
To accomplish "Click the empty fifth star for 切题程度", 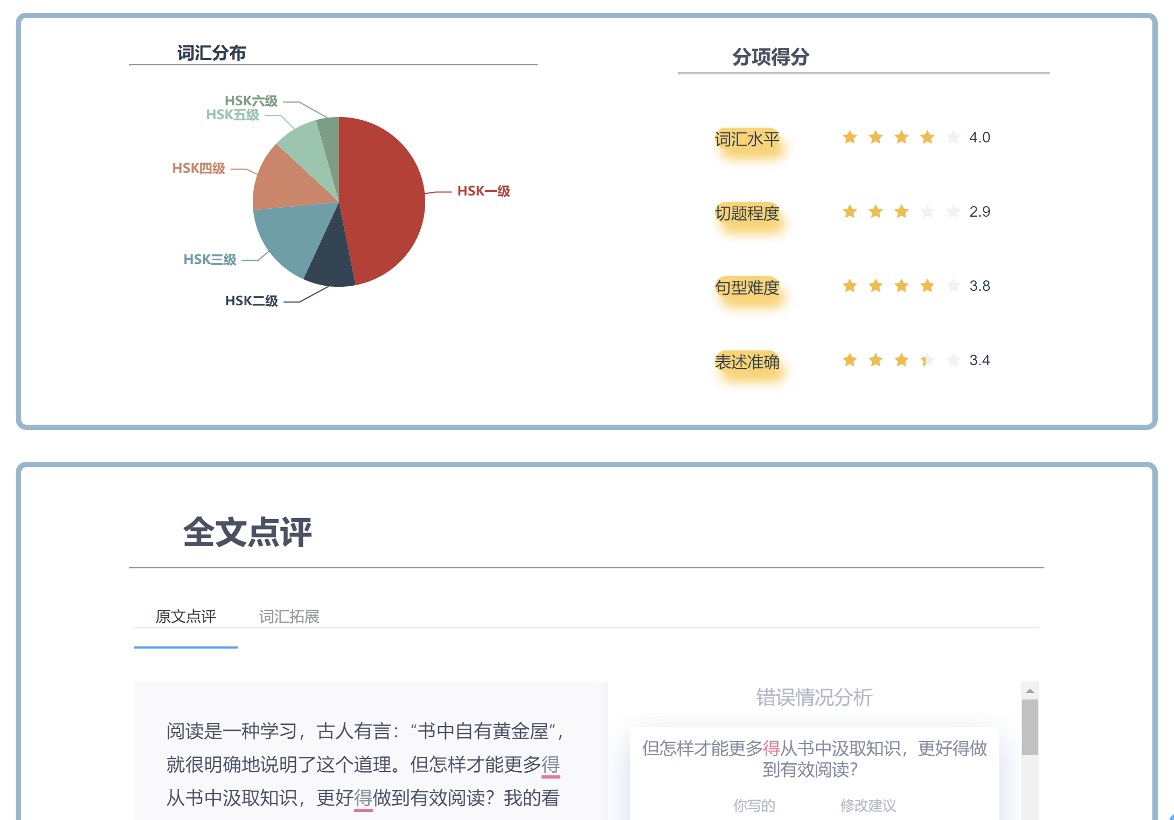I will [x=952, y=211].
